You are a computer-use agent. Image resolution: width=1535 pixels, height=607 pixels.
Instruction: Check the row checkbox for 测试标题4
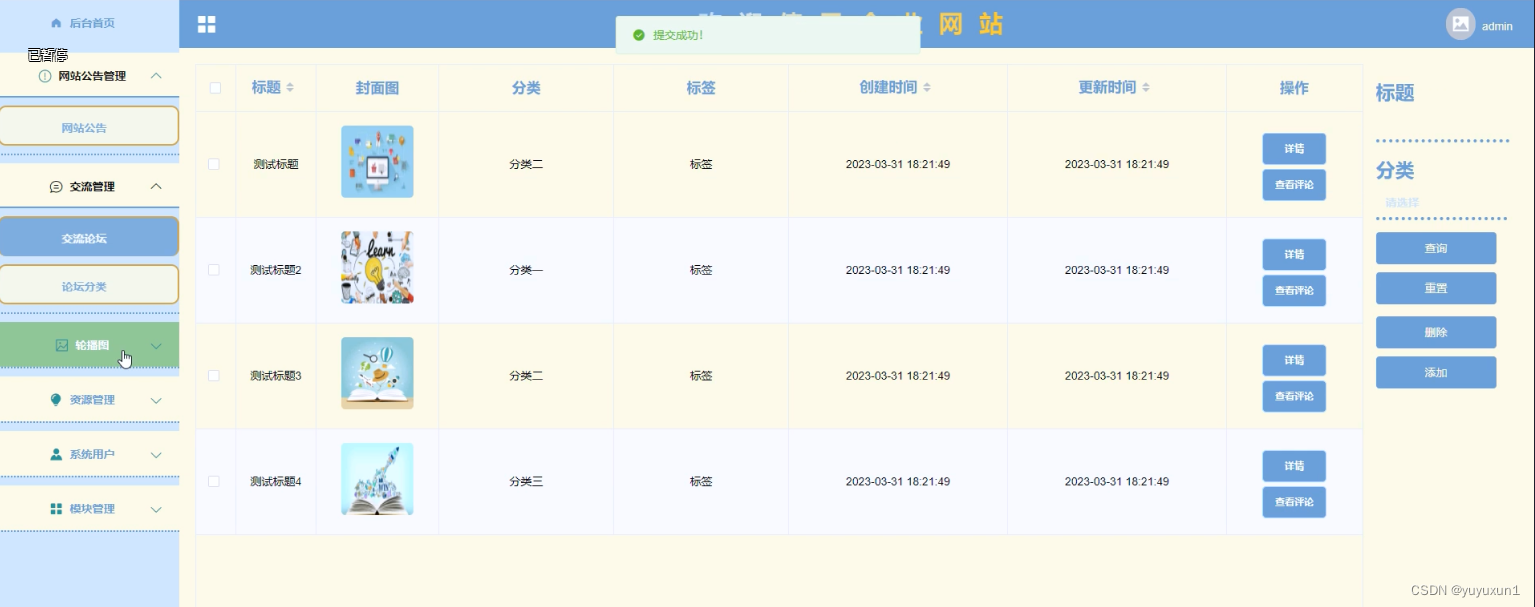click(214, 482)
